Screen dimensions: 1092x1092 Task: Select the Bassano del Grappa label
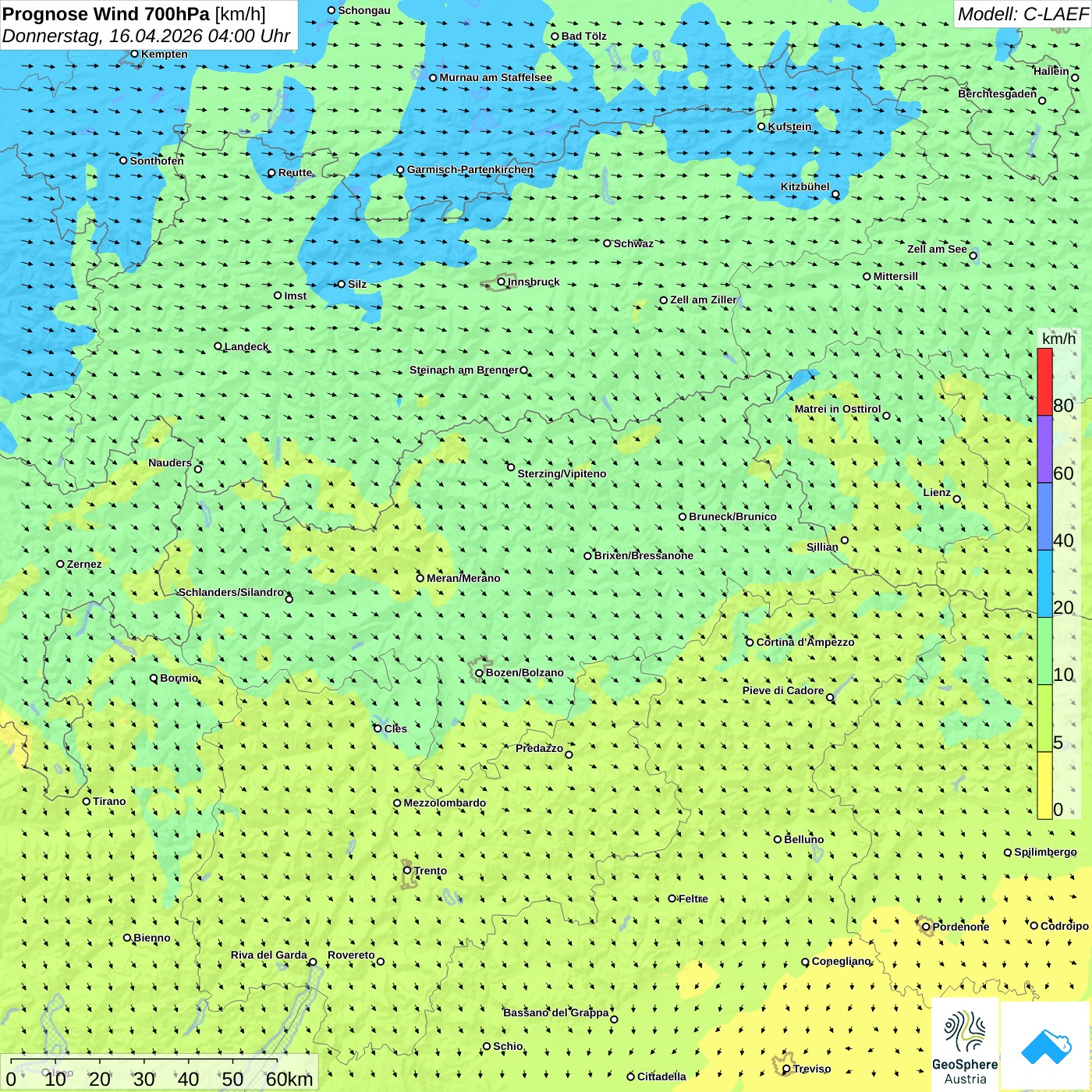pos(556,1012)
